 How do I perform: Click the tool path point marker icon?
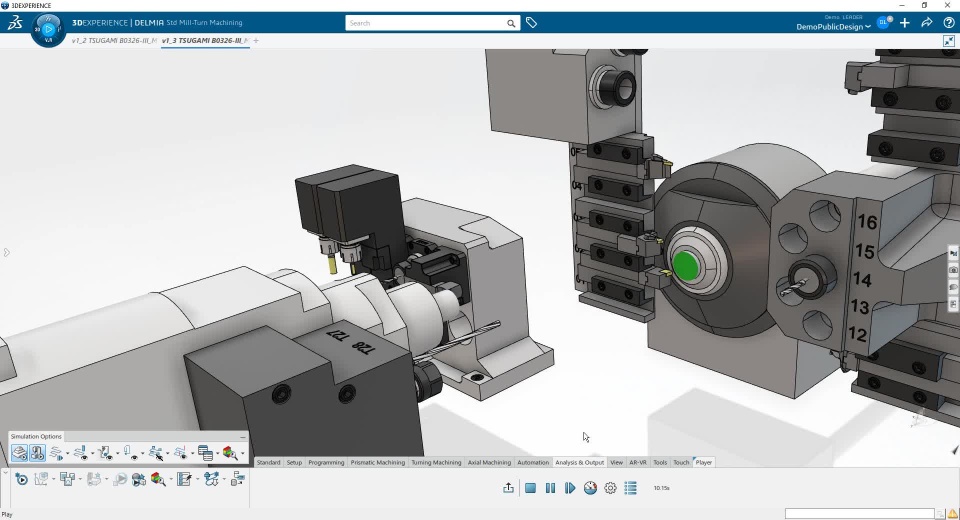click(181, 453)
